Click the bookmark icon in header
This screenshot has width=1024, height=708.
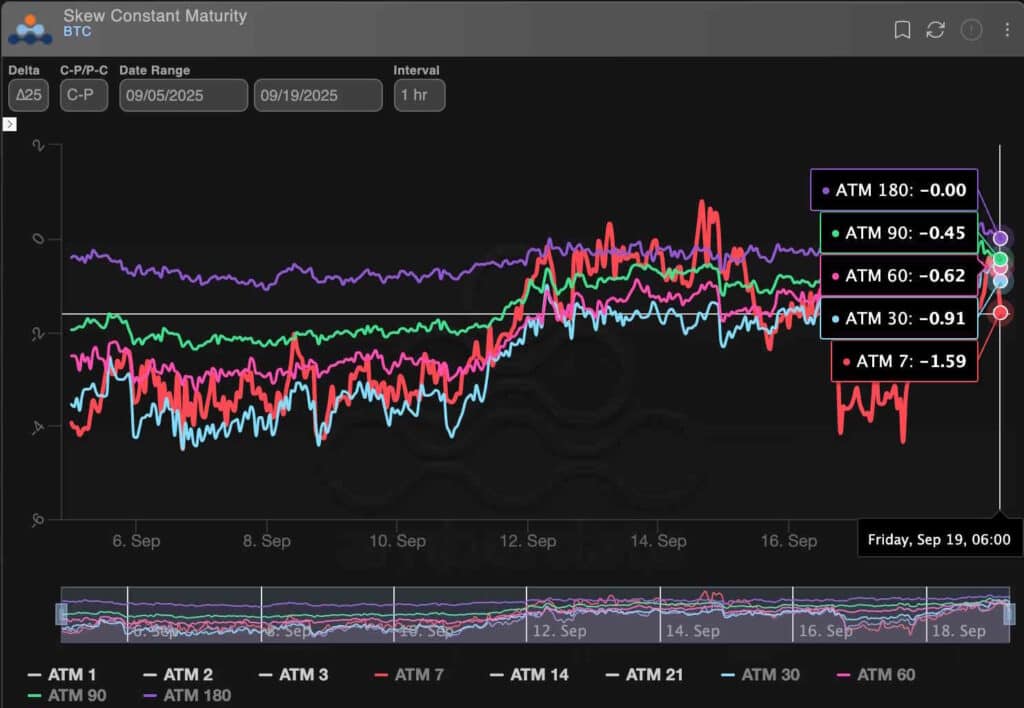tap(902, 30)
